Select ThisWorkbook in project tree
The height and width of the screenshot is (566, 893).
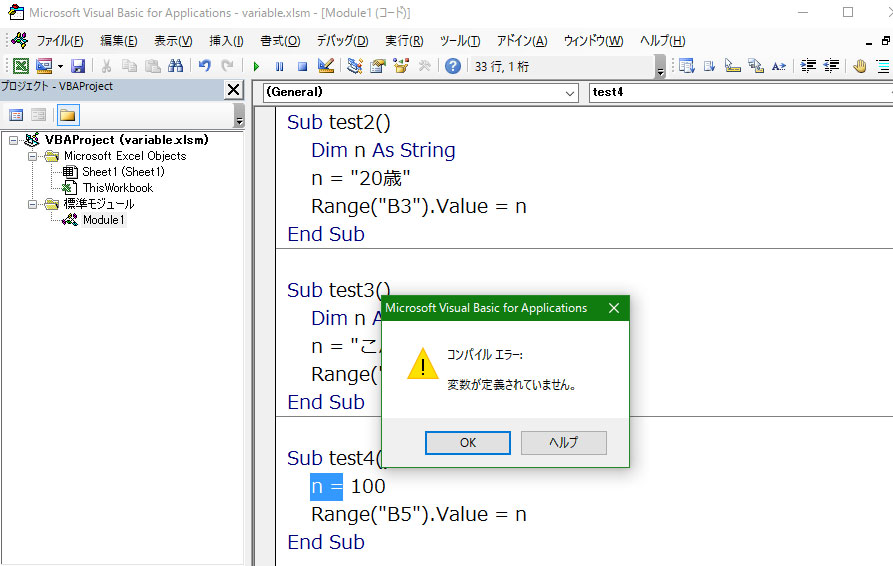tap(118, 188)
